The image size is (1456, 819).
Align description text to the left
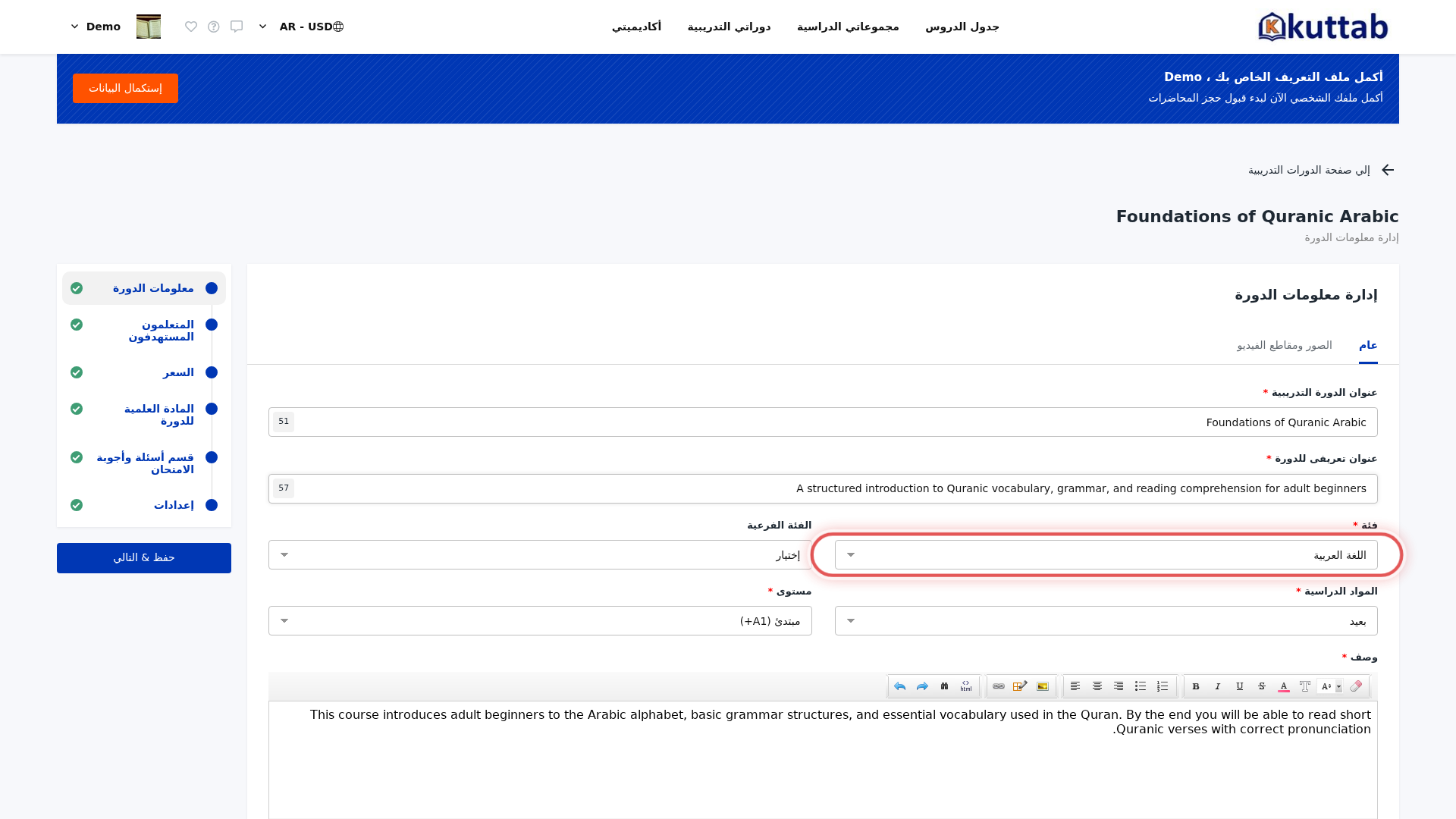click(1075, 686)
